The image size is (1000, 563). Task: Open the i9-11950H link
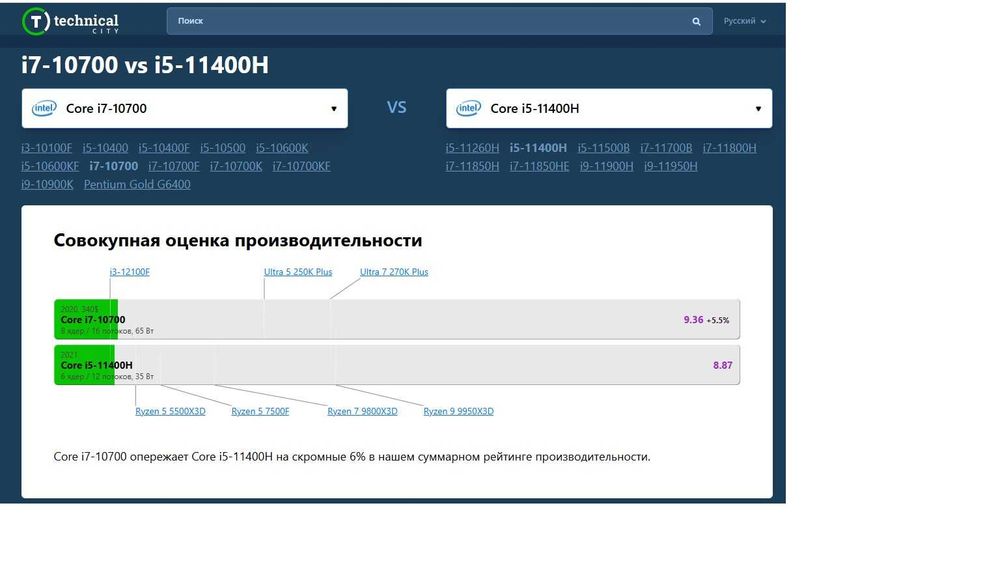[671, 166]
